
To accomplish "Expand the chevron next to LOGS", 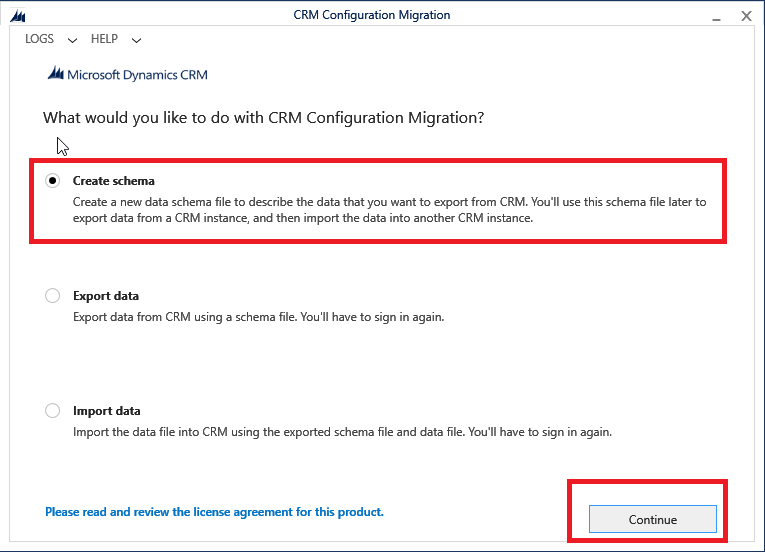I will tap(72, 40).
